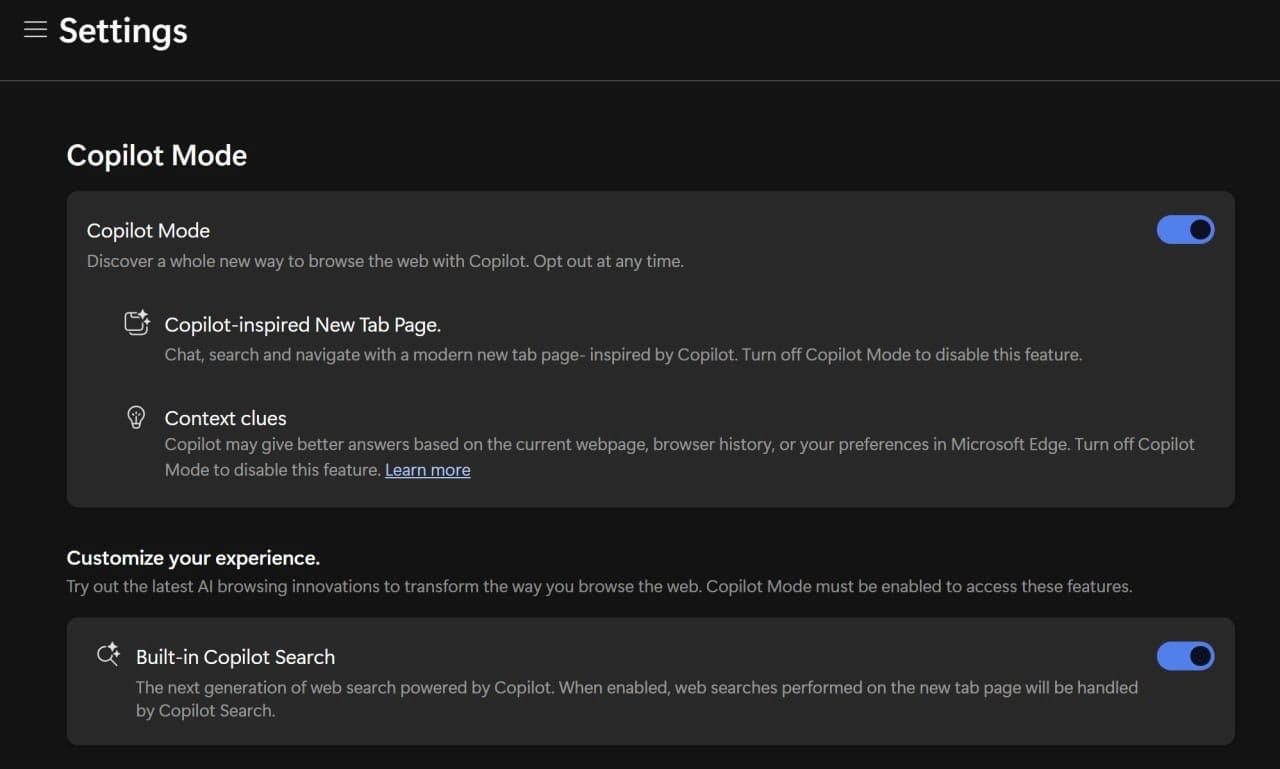Click the 'Chat, search and navigate' description text
Image resolution: width=1280 pixels, height=769 pixels.
click(623, 354)
